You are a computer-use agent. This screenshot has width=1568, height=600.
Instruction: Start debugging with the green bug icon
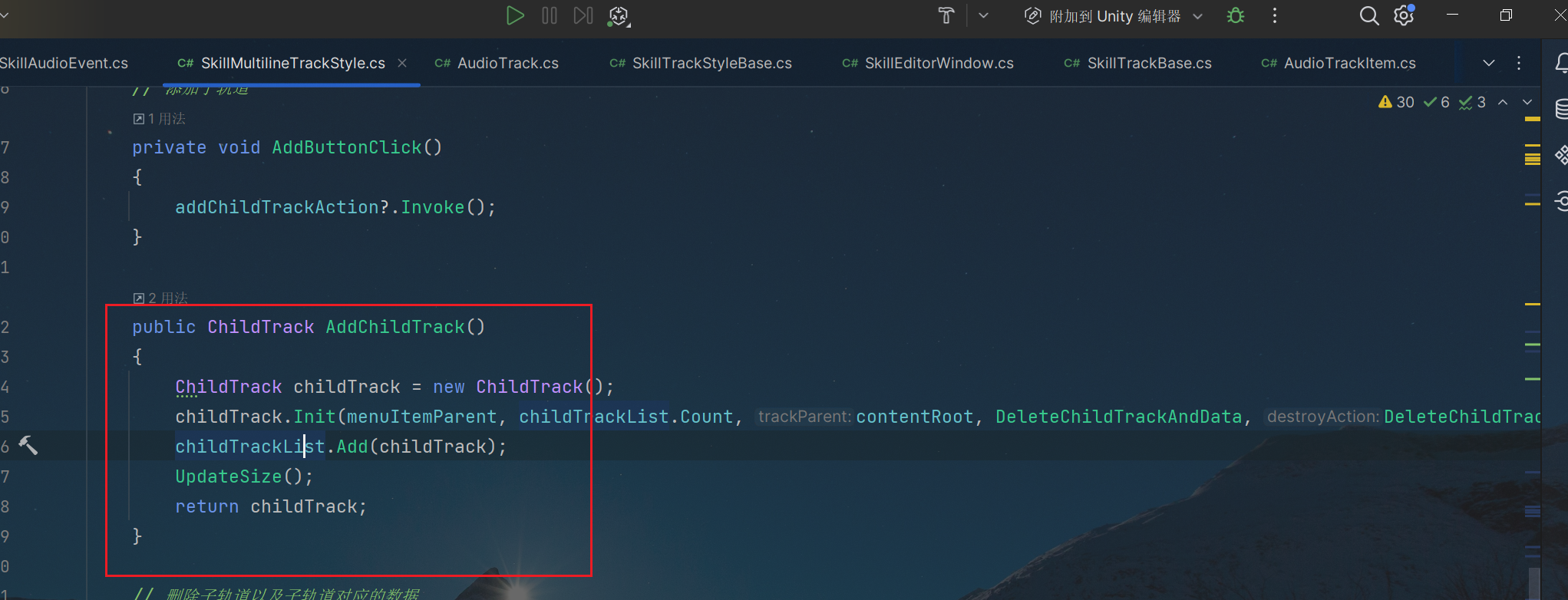click(x=1236, y=15)
